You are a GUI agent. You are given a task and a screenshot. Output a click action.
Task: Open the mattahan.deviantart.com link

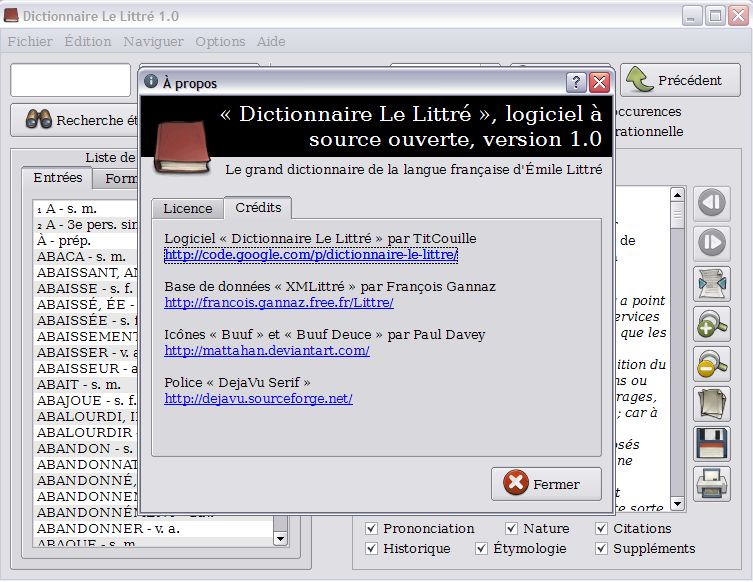point(267,351)
